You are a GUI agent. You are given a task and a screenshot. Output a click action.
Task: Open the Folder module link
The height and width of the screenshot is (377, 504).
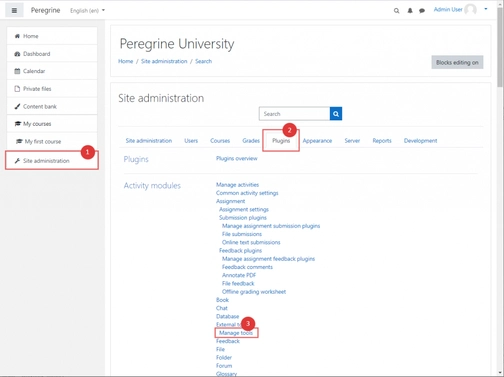click(224, 357)
